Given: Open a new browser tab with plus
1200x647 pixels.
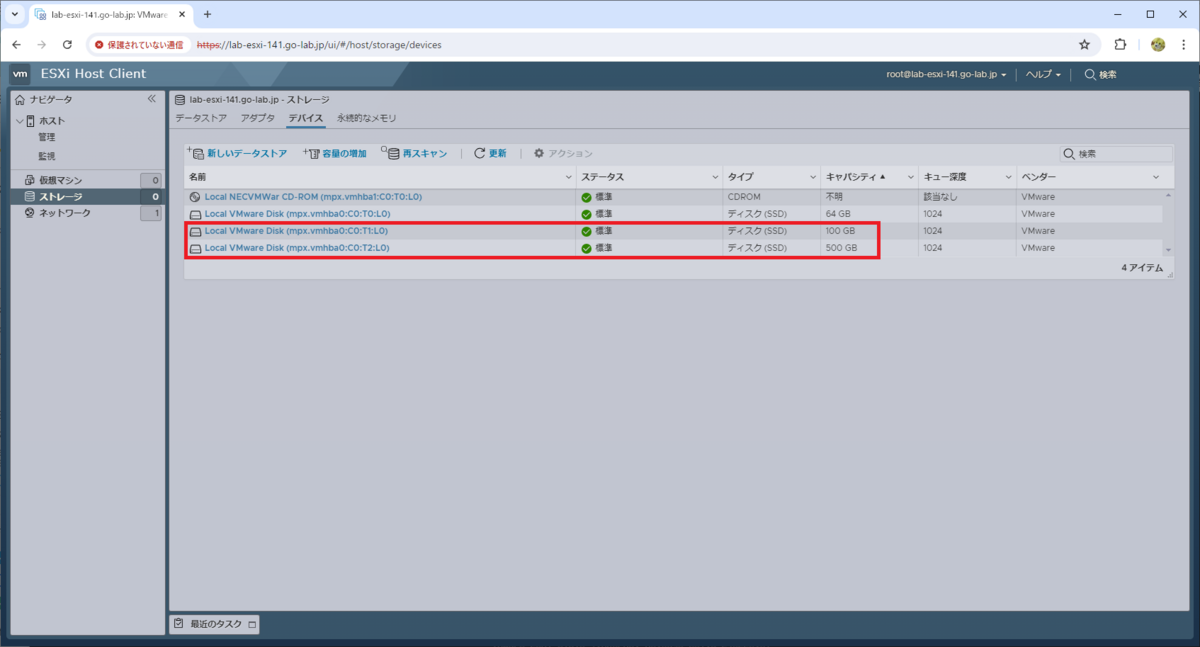Looking at the screenshot, I should [x=208, y=14].
